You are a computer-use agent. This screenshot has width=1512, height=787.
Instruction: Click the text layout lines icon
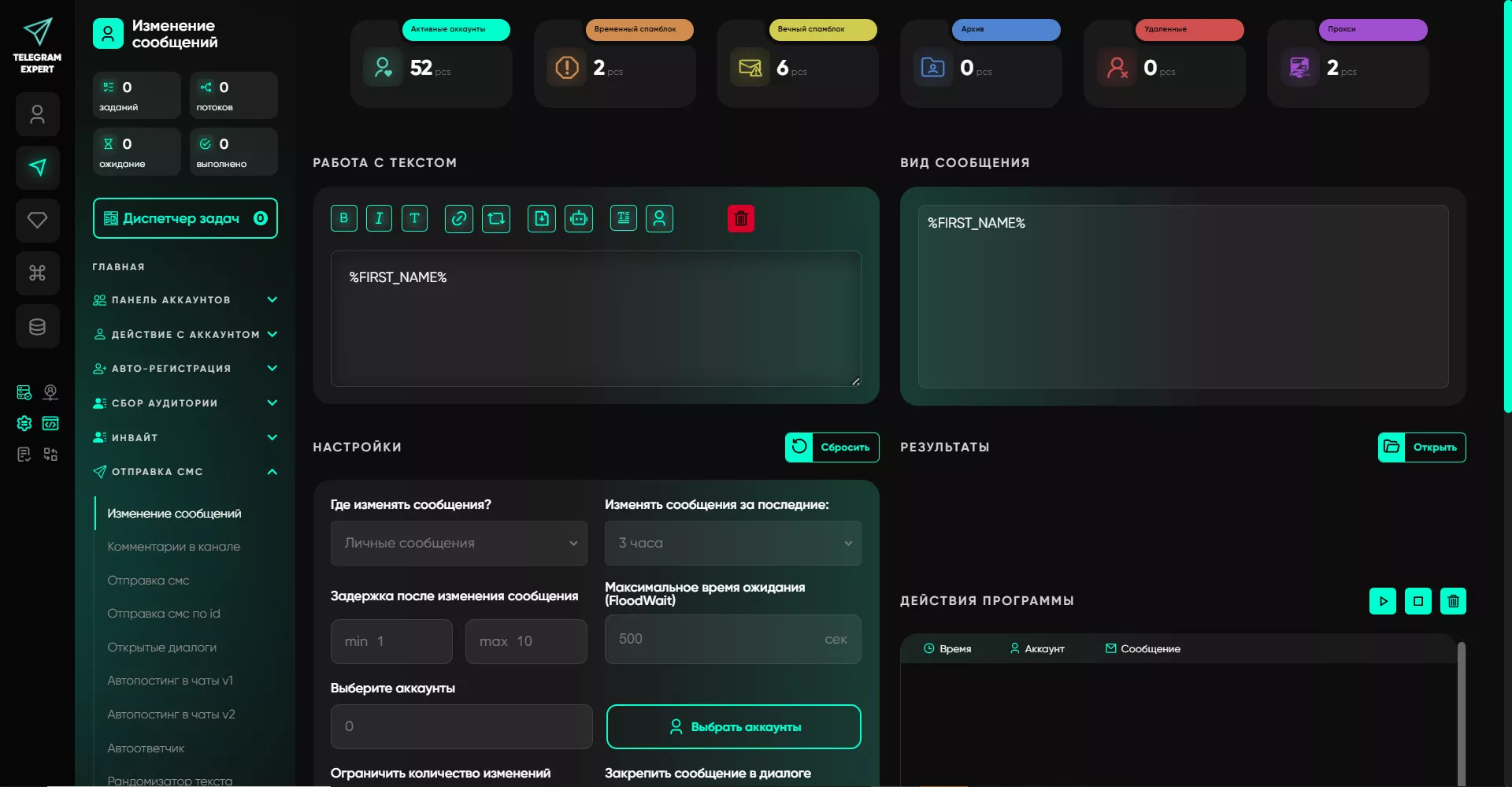624,218
